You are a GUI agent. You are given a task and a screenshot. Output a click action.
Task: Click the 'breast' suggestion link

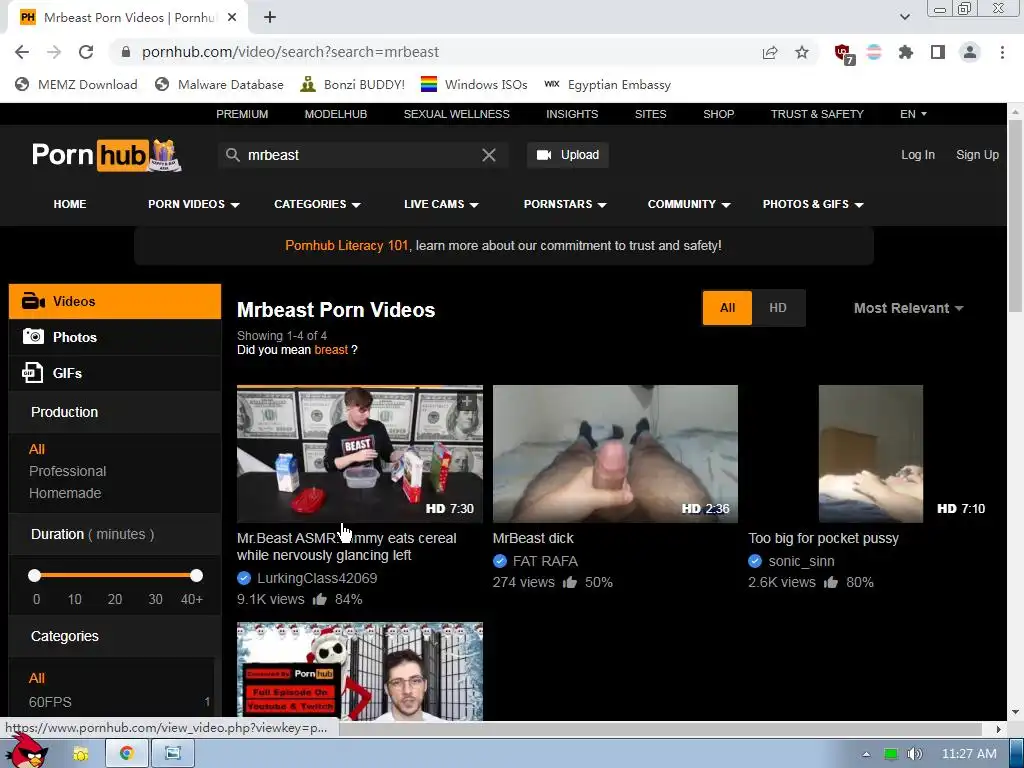click(x=331, y=350)
